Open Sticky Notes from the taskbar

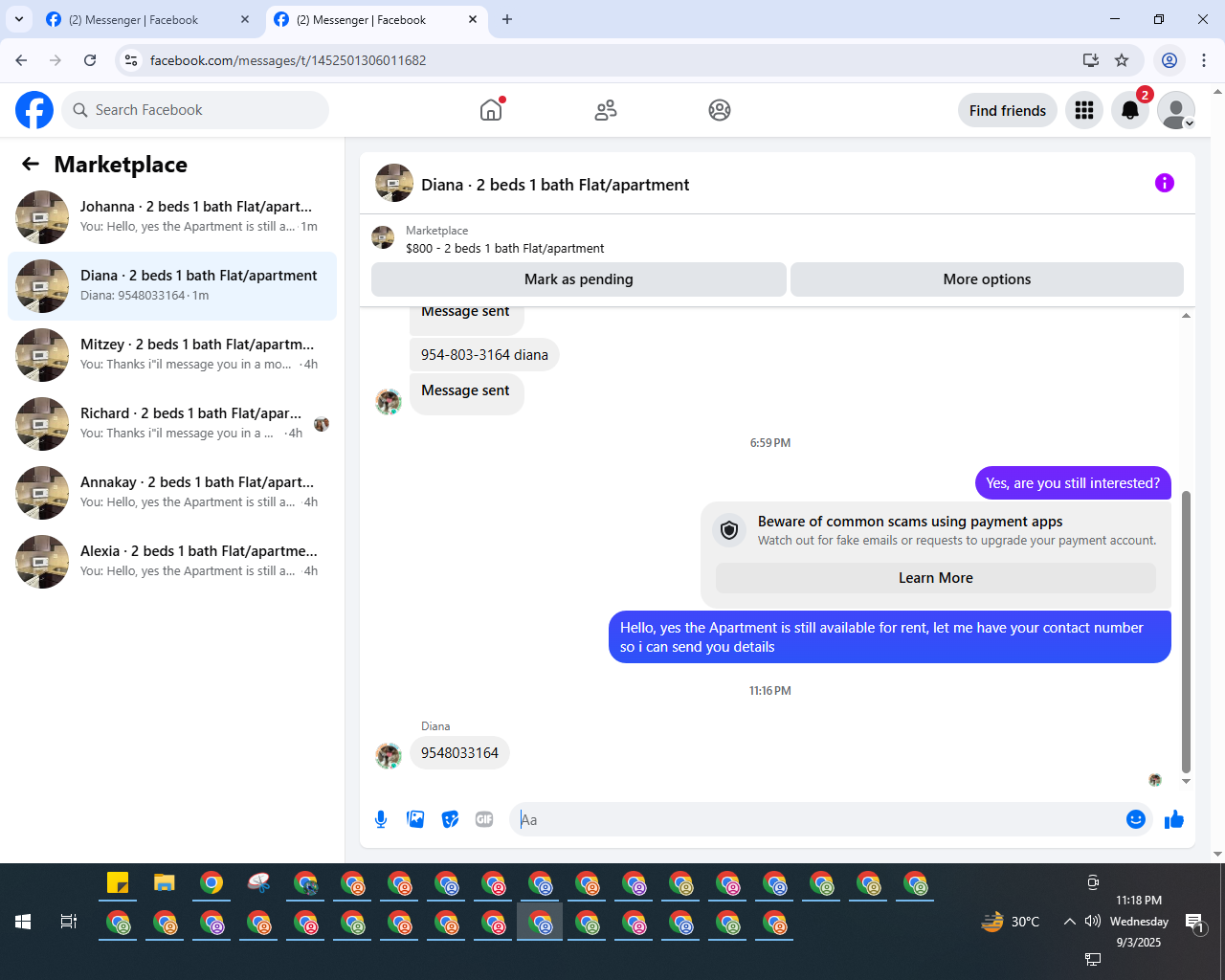coord(118,882)
